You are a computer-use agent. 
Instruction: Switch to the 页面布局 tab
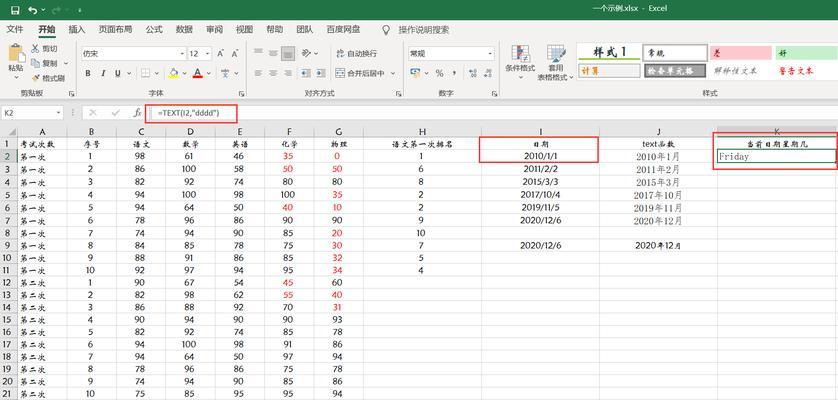point(115,29)
